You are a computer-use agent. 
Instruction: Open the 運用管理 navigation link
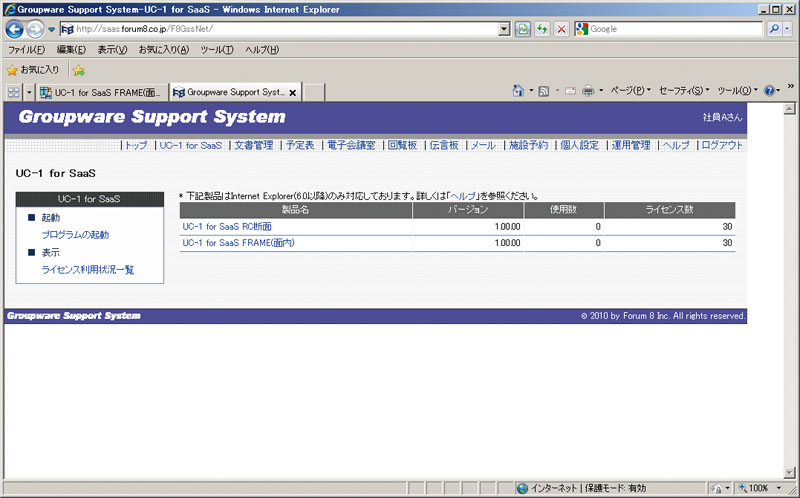click(x=631, y=145)
